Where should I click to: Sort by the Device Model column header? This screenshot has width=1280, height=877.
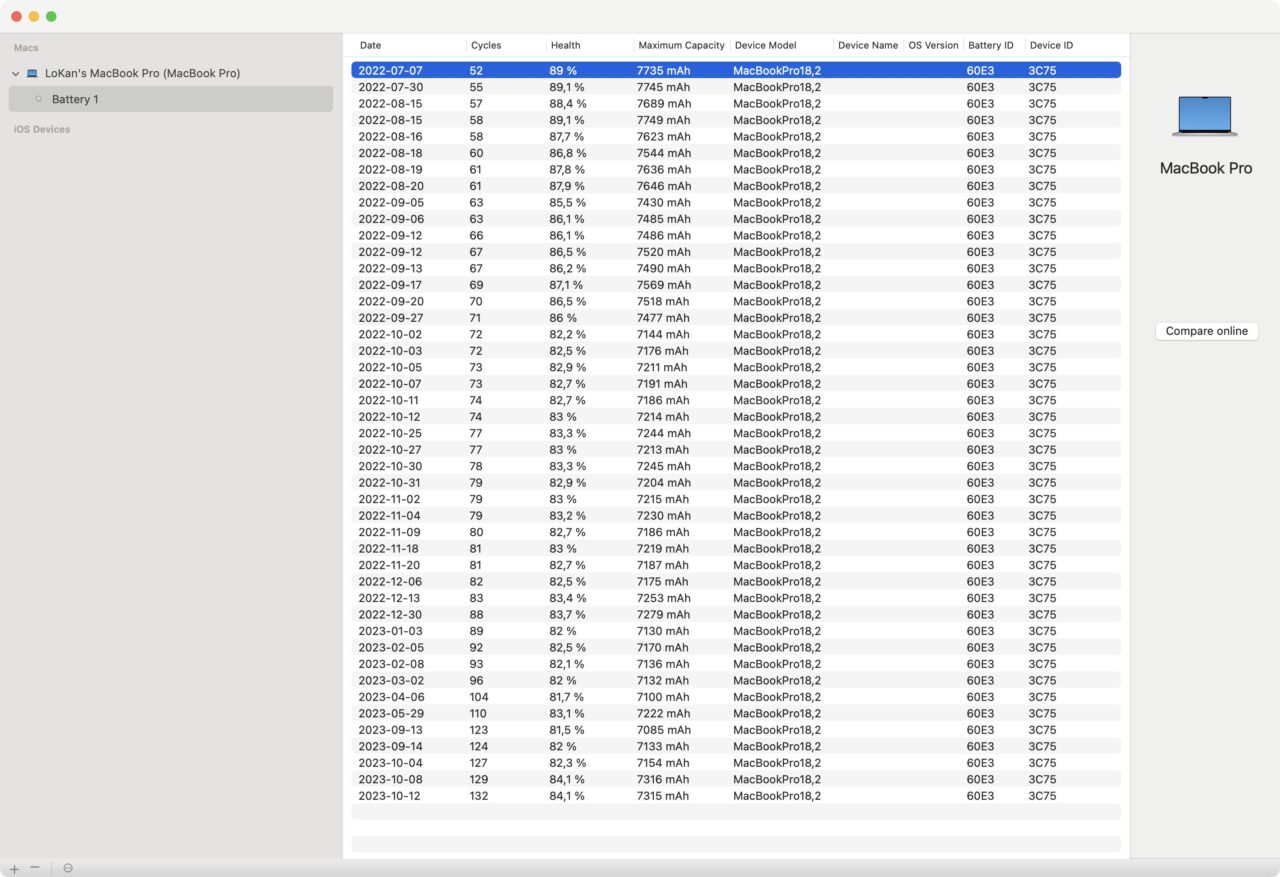point(765,45)
